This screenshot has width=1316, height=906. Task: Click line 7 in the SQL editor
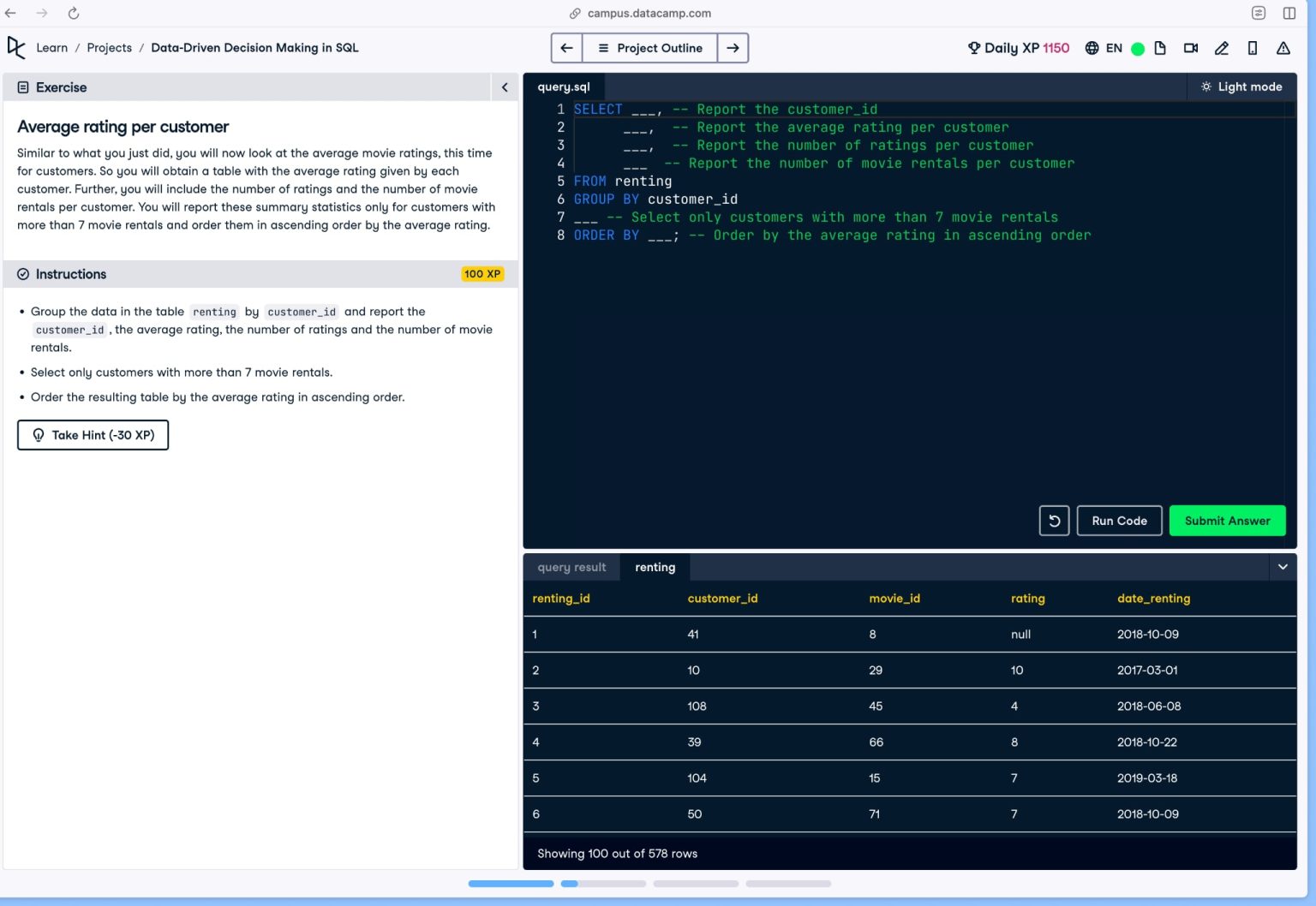coord(816,218)
